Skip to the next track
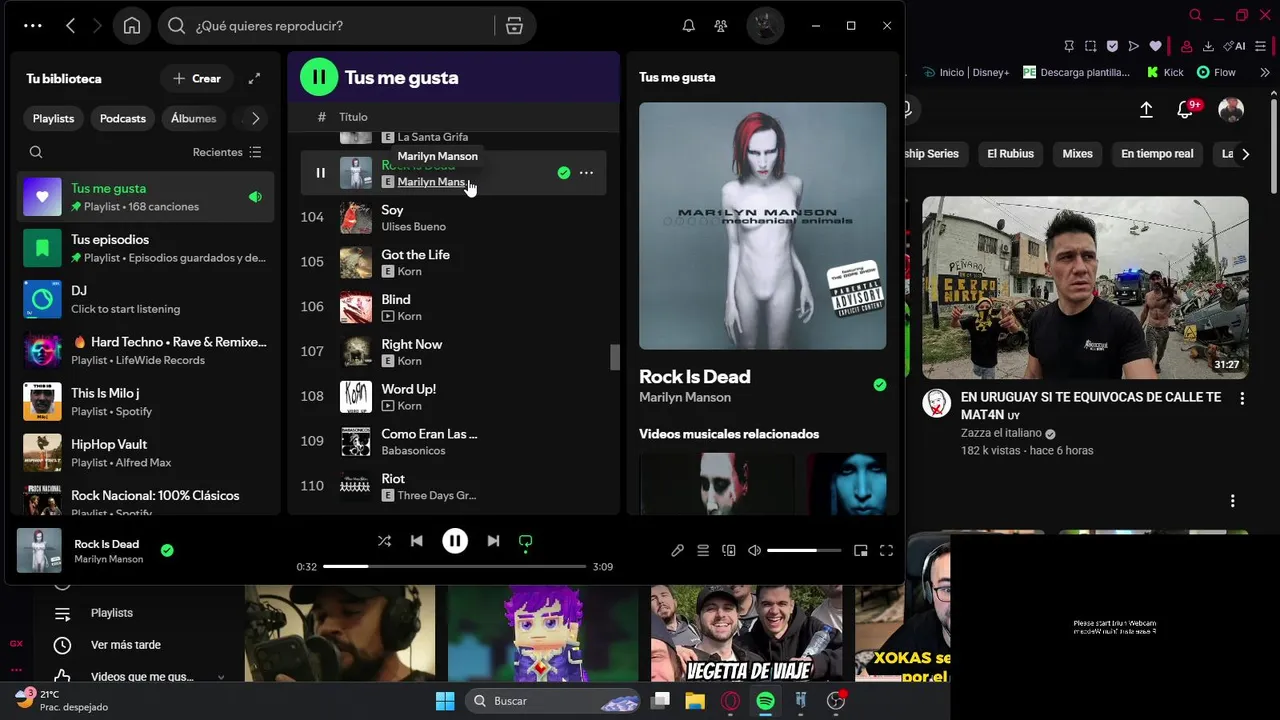 (x=493, y=541)
